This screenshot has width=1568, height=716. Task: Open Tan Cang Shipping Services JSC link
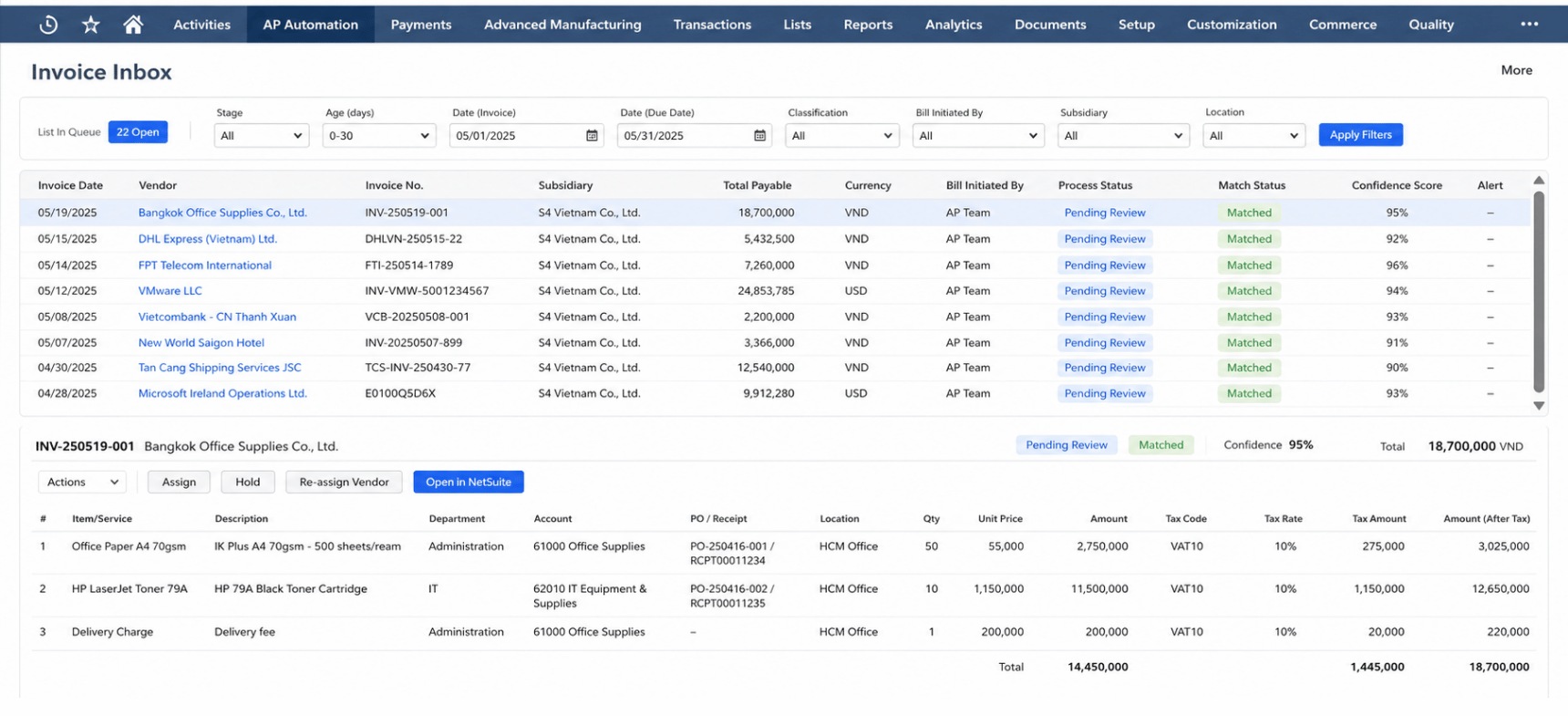pos(220,368)
